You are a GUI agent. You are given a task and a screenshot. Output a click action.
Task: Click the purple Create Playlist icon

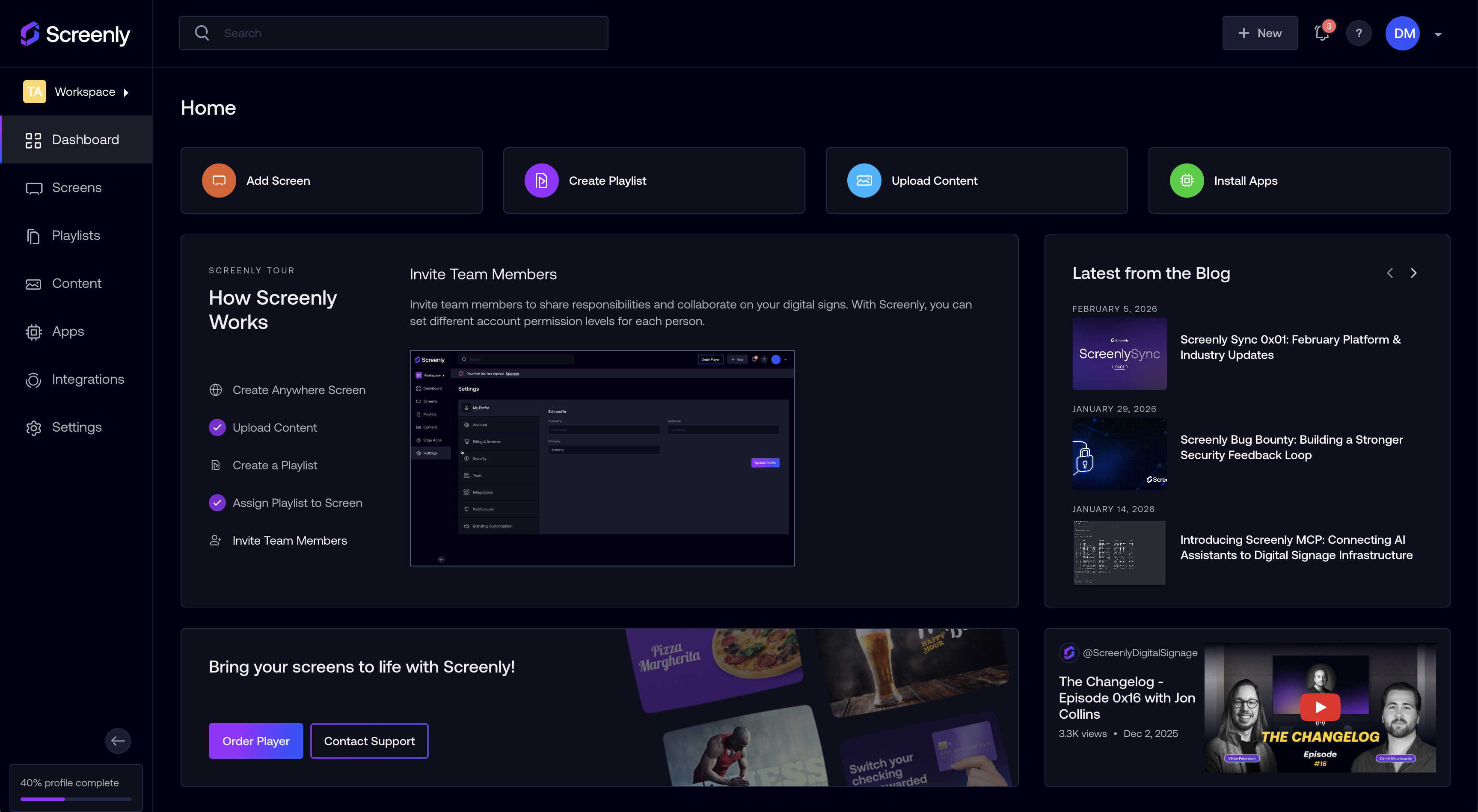(x=541, y=181)
